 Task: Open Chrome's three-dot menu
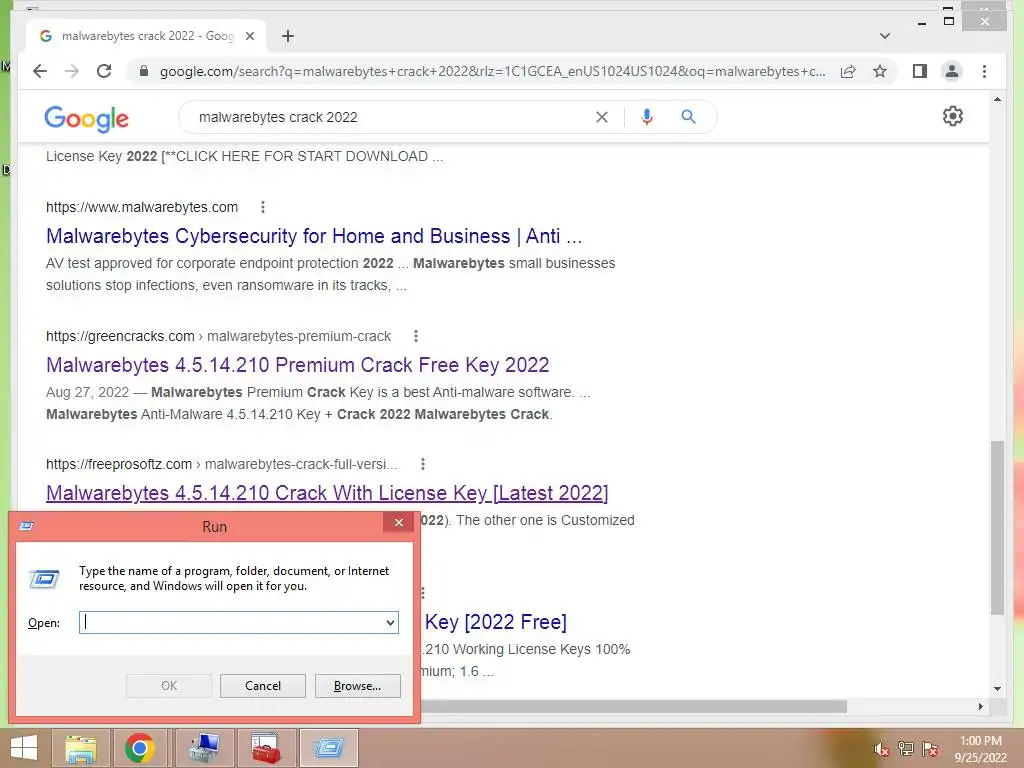click(984, 71)
